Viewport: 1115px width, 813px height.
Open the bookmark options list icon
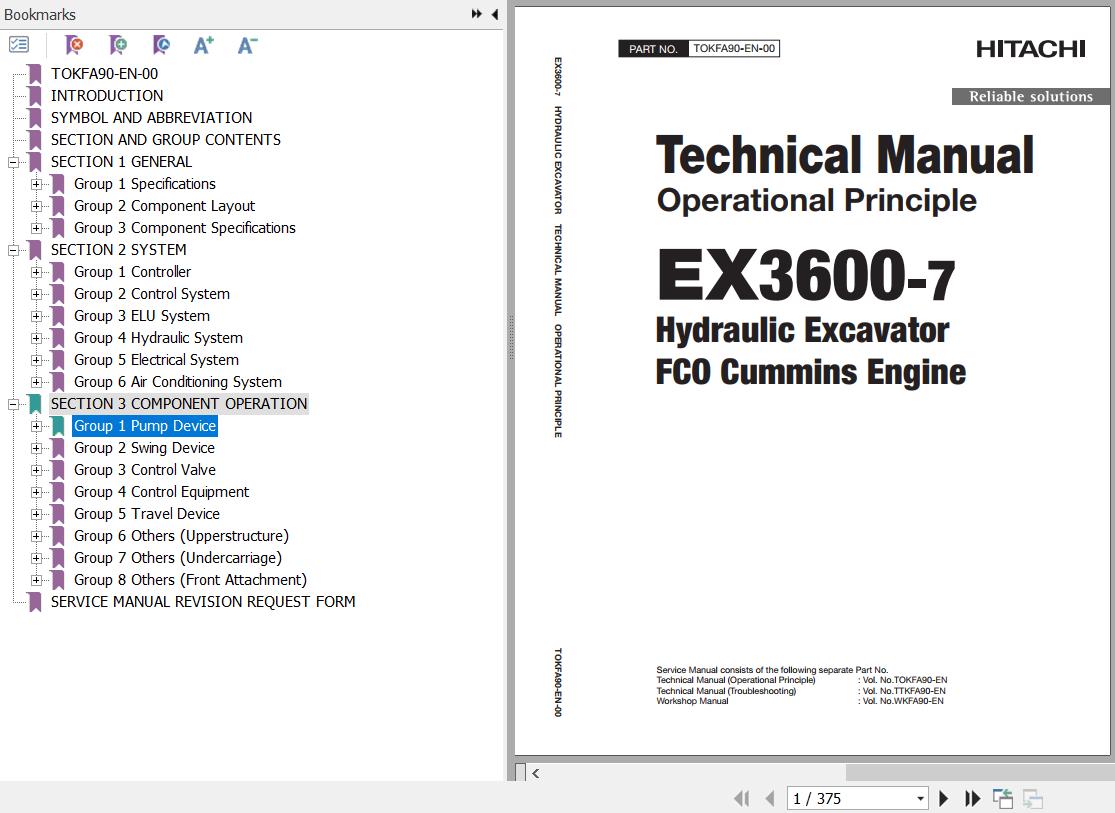click(18, 45)
